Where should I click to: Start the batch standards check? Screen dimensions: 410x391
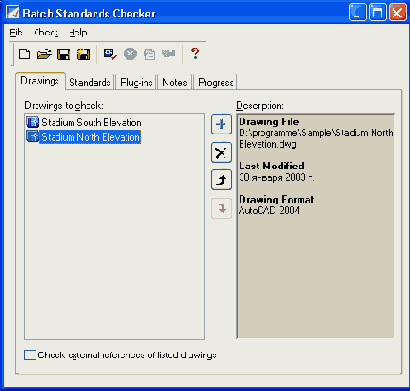110,54
